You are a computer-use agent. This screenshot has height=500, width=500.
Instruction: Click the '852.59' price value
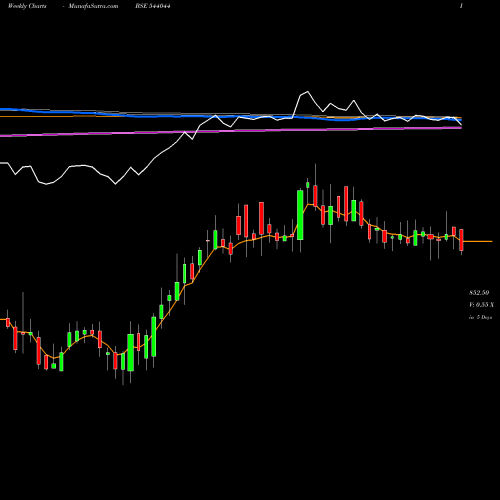[x=479, y=293]
